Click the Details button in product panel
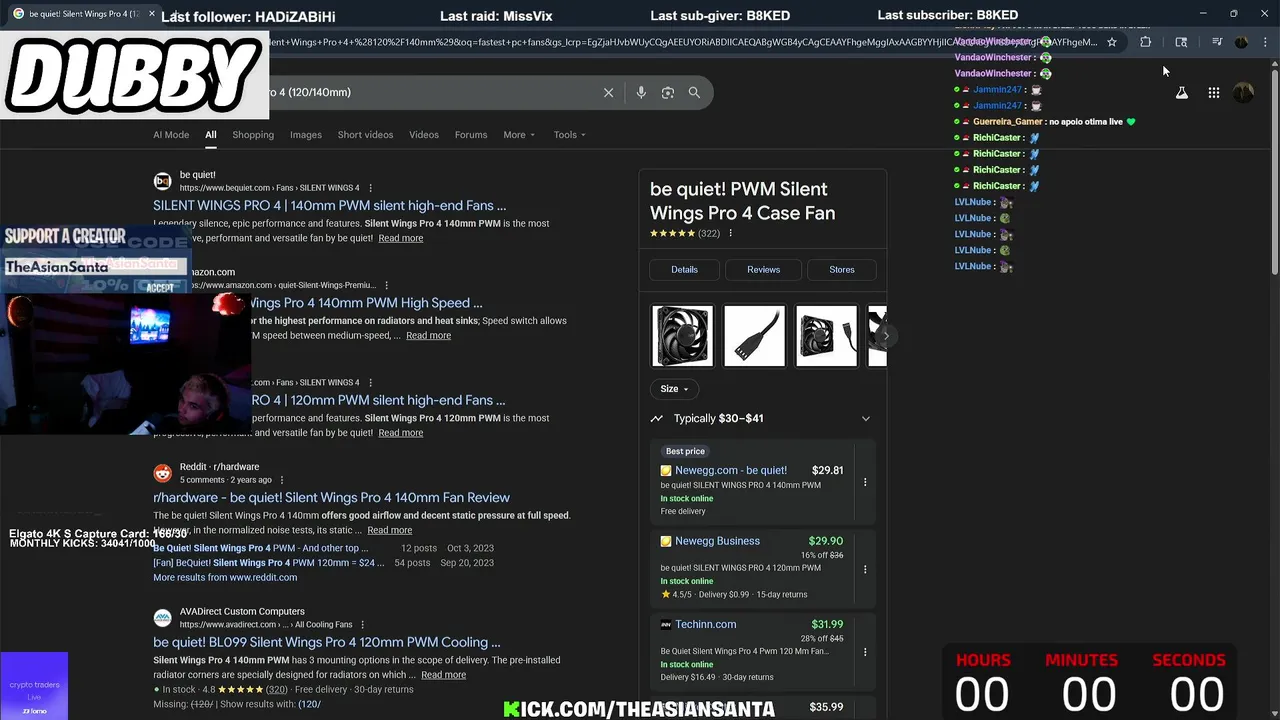This screenshot has width=1280, height=720. 684,269
